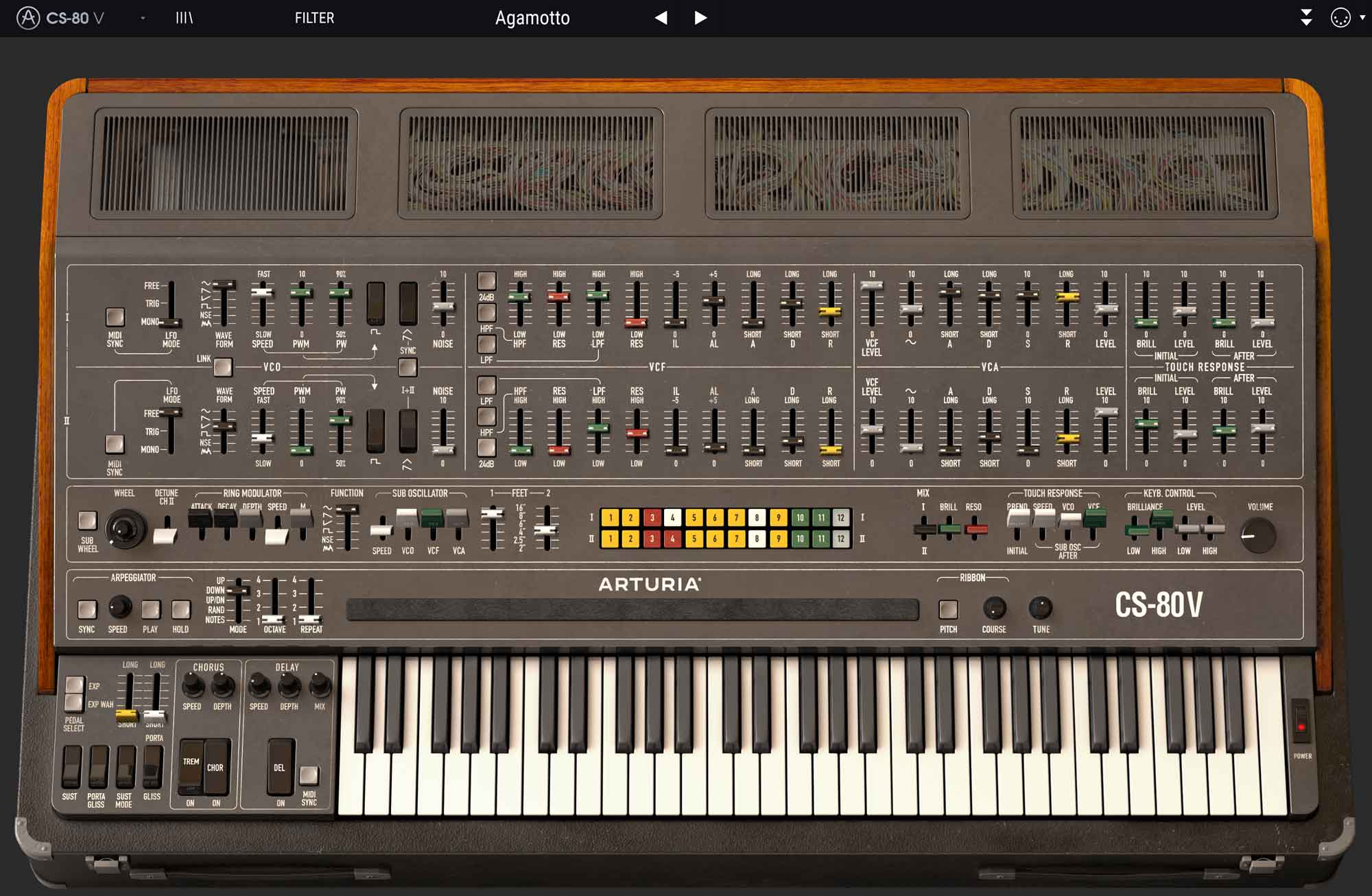
Task: Click the arpeggiator Play button
Action: point(150,609)
